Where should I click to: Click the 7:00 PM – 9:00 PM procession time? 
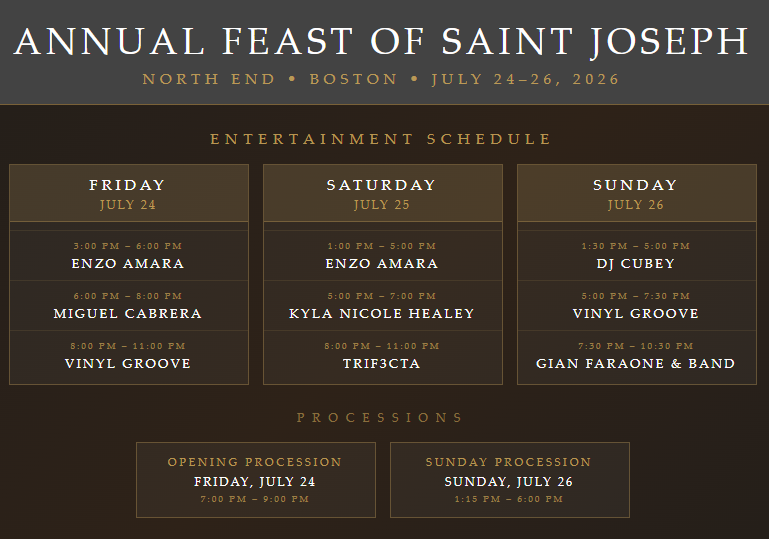(255, 499)
